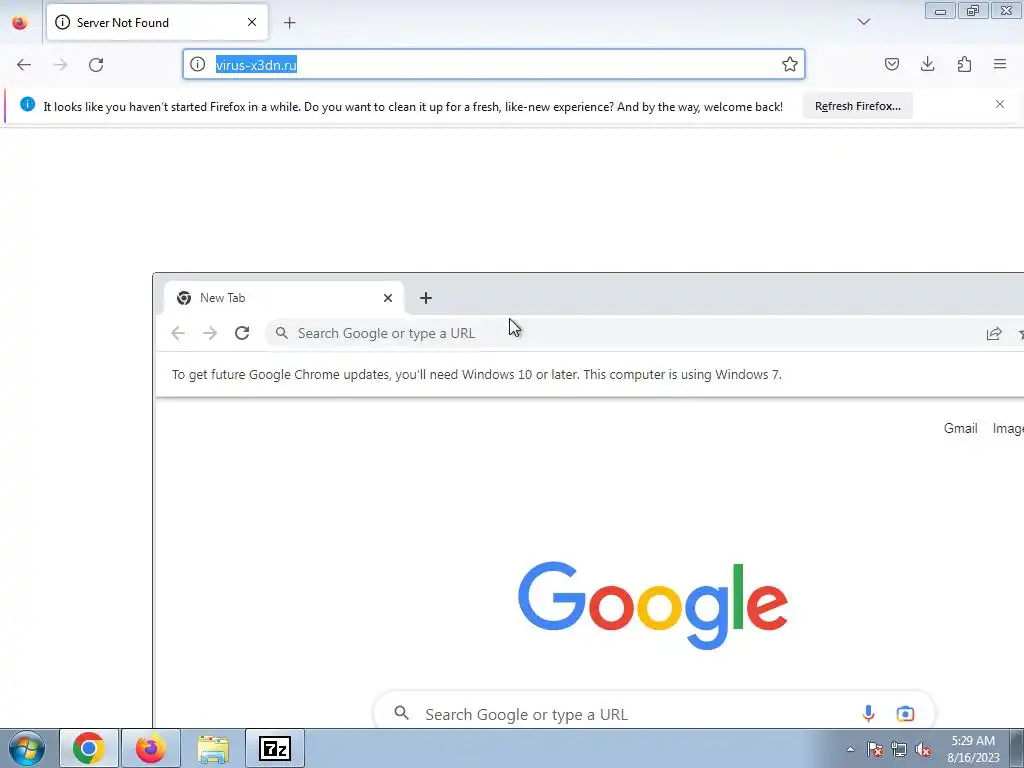Minimize the Firefox window

940,10
